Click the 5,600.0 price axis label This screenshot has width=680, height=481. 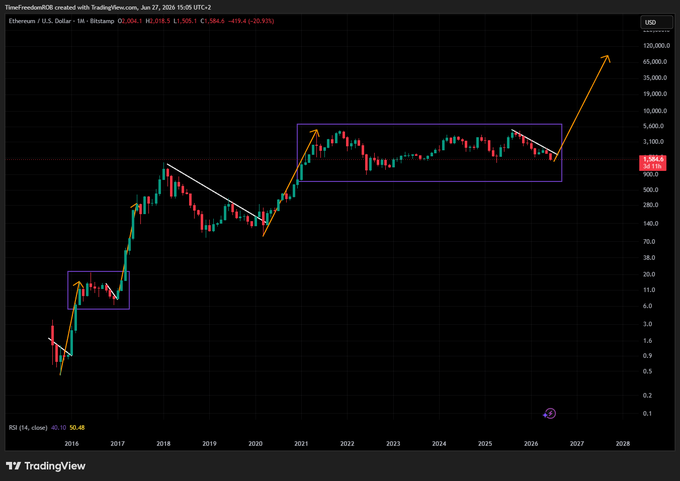point(656,126)
